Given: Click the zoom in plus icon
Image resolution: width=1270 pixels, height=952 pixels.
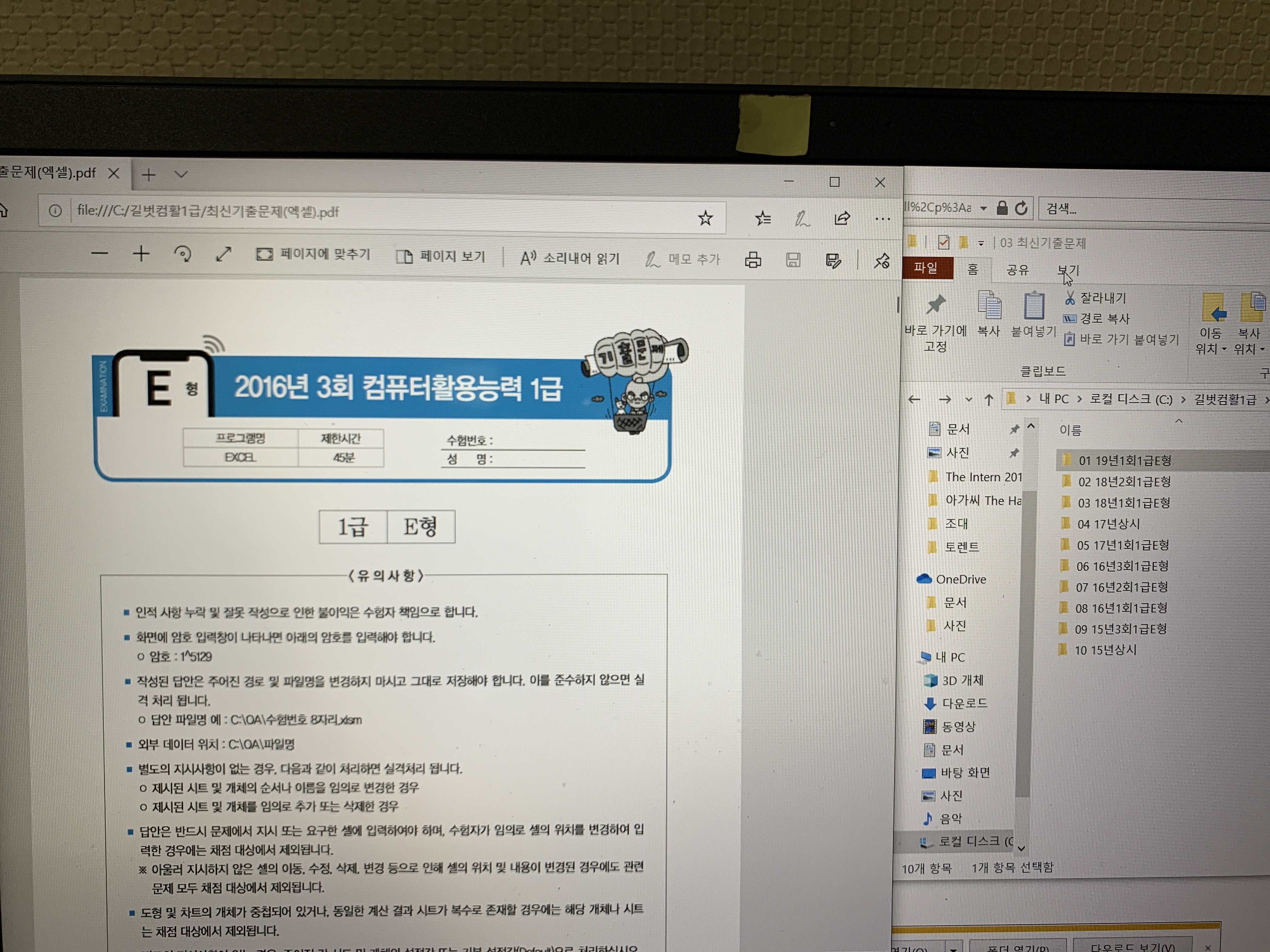Looking at the screenshot, I should [141, 254].
